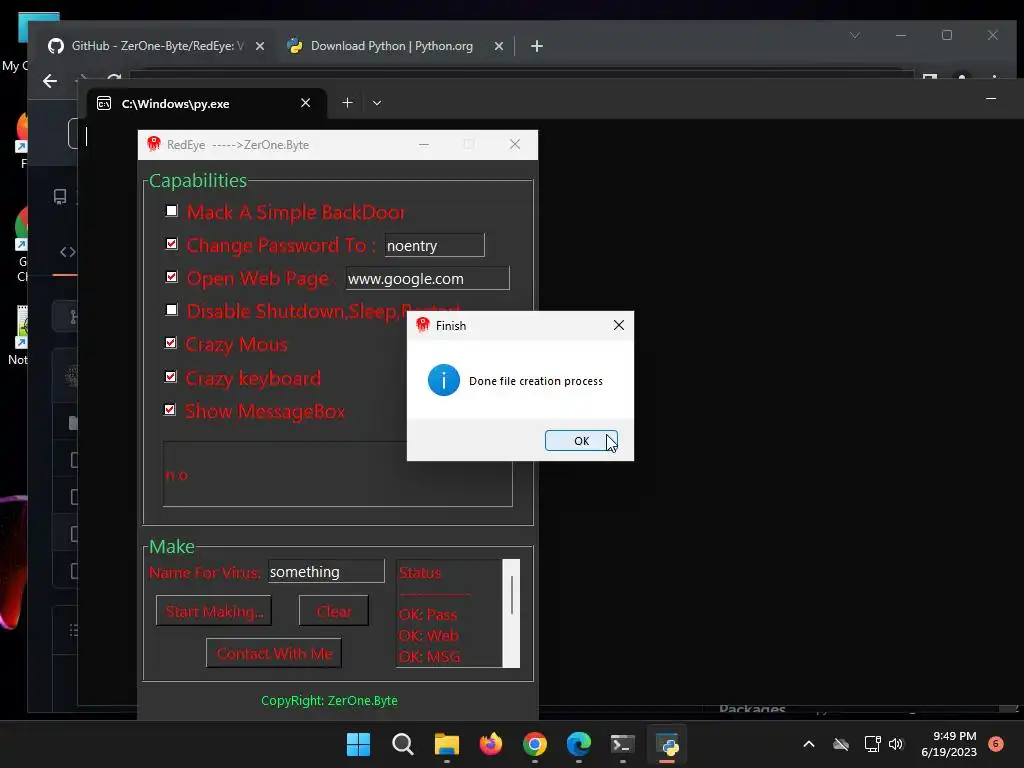1024x768 pixels.
Task: Click the browser back arrow
Action: 50,81
